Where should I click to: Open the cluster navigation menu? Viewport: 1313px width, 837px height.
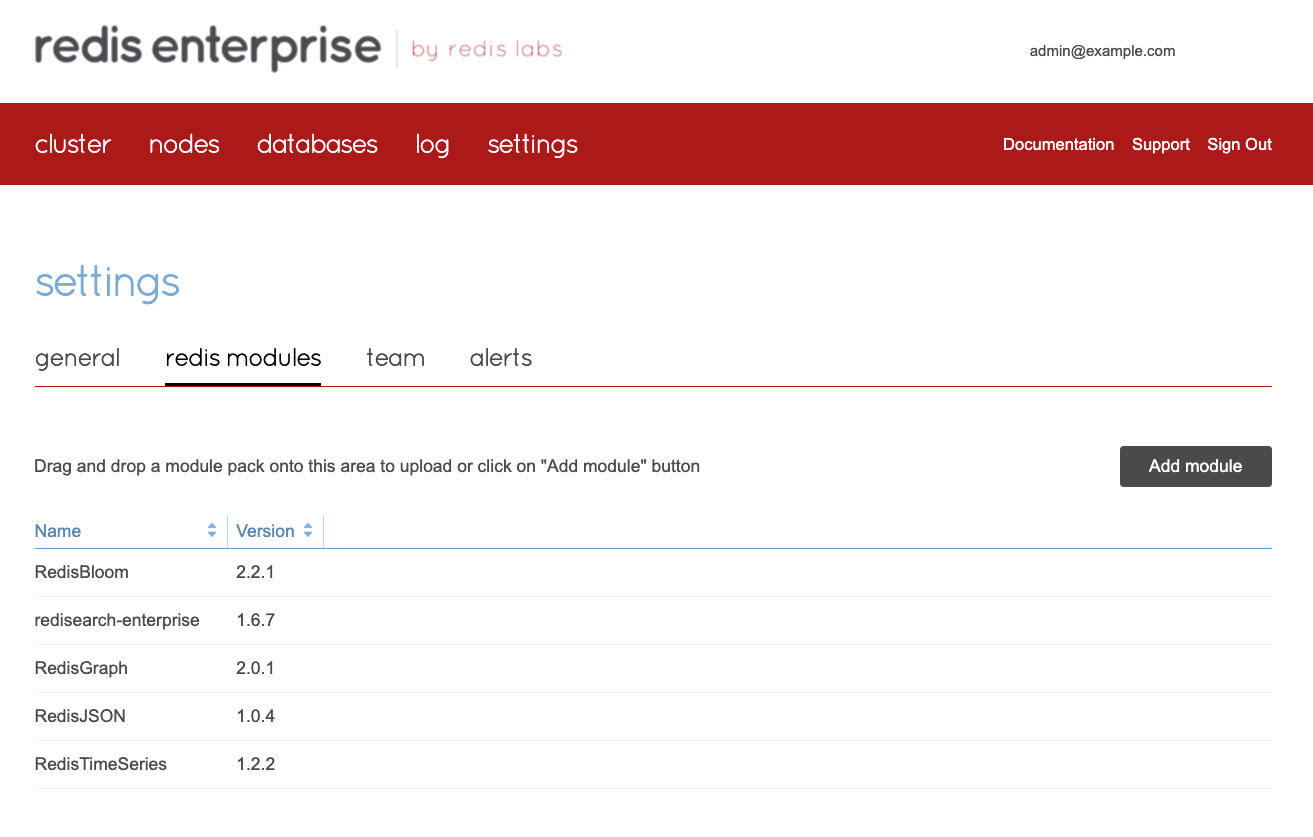pos(73,144)
